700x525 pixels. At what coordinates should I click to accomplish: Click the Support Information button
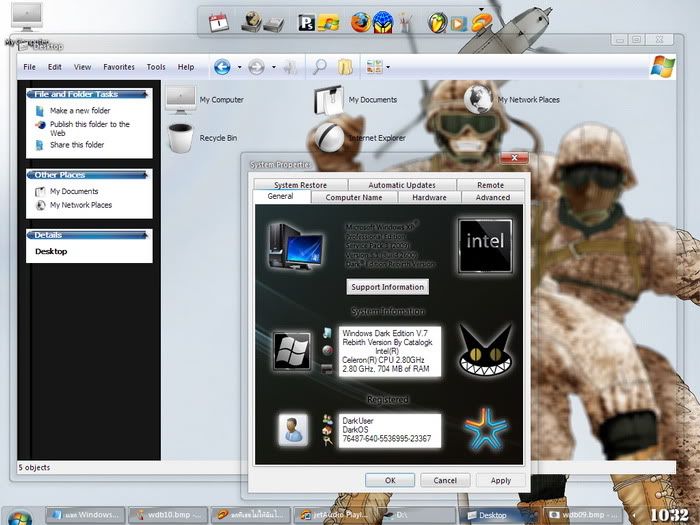[388, 287]
